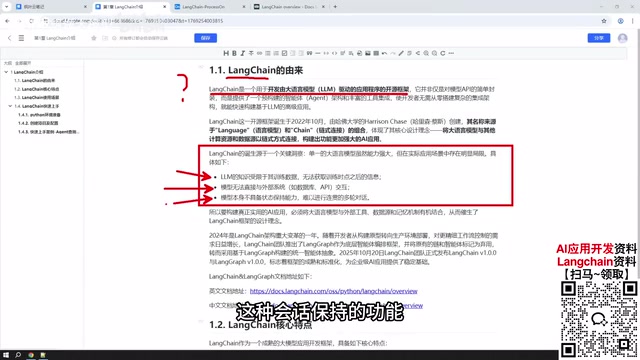The height and width of the screenshot is (360, 640).
Task: Insert code block with angle brackets icon
Action: coord(334,53)
